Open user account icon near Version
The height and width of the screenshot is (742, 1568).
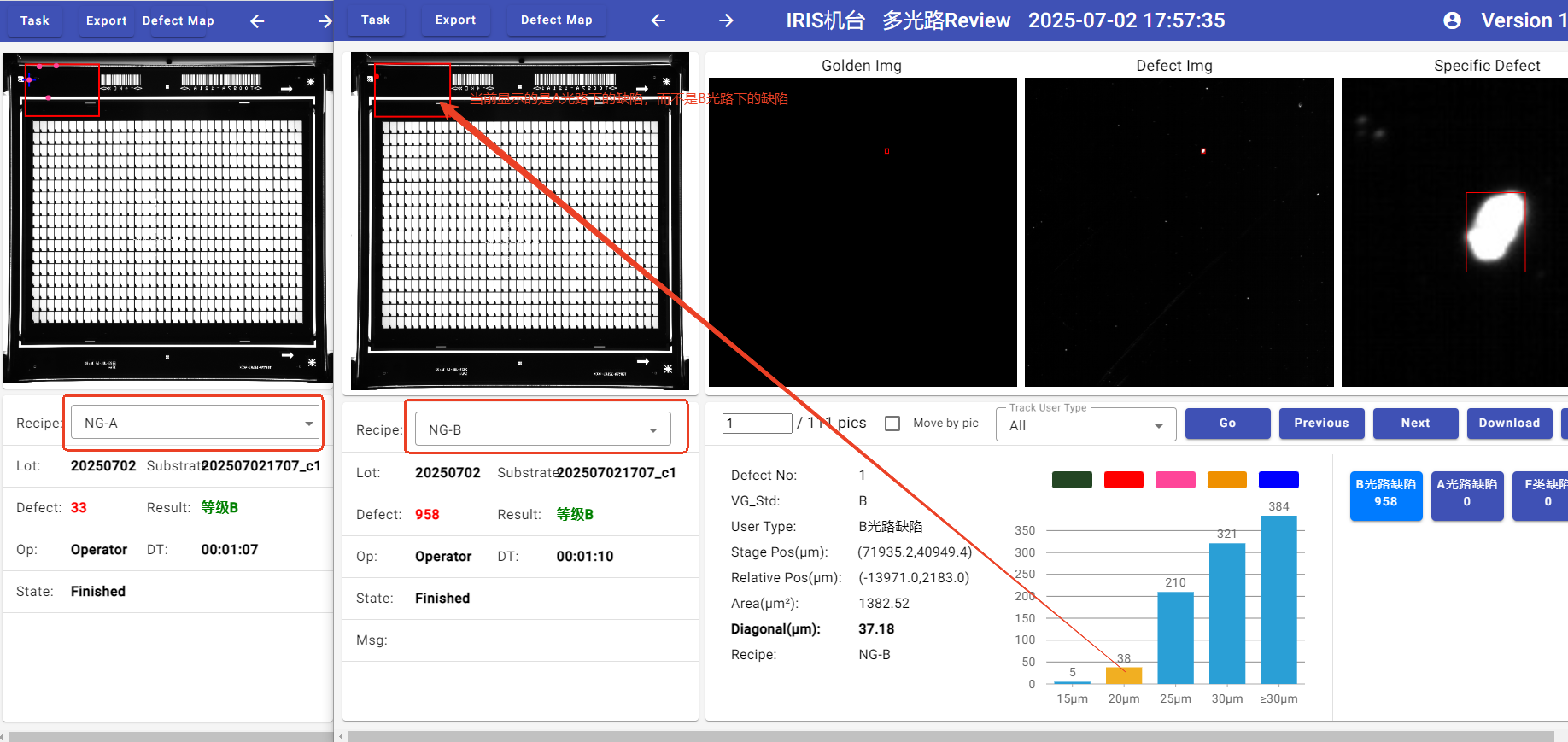pos(1452,20)
